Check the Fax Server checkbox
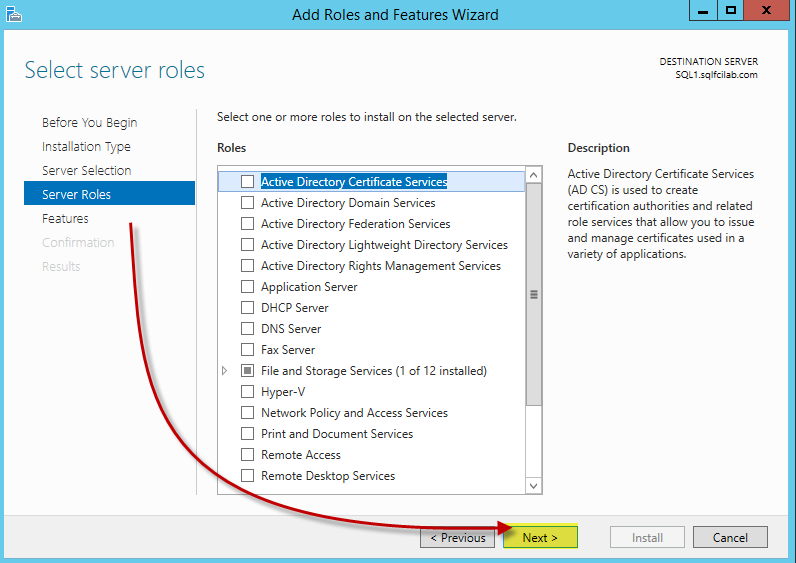This screenshot has height=563, width=796. pos(247,350)
